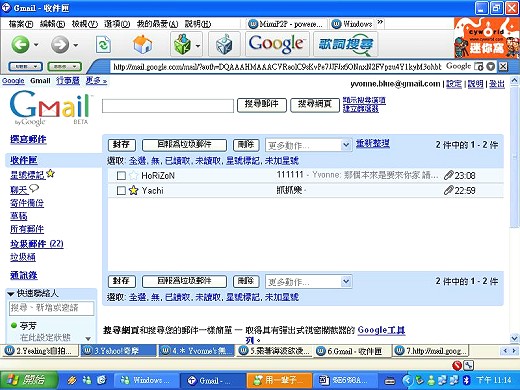Click the 搜尋網頁 search web button

[315, 105]
